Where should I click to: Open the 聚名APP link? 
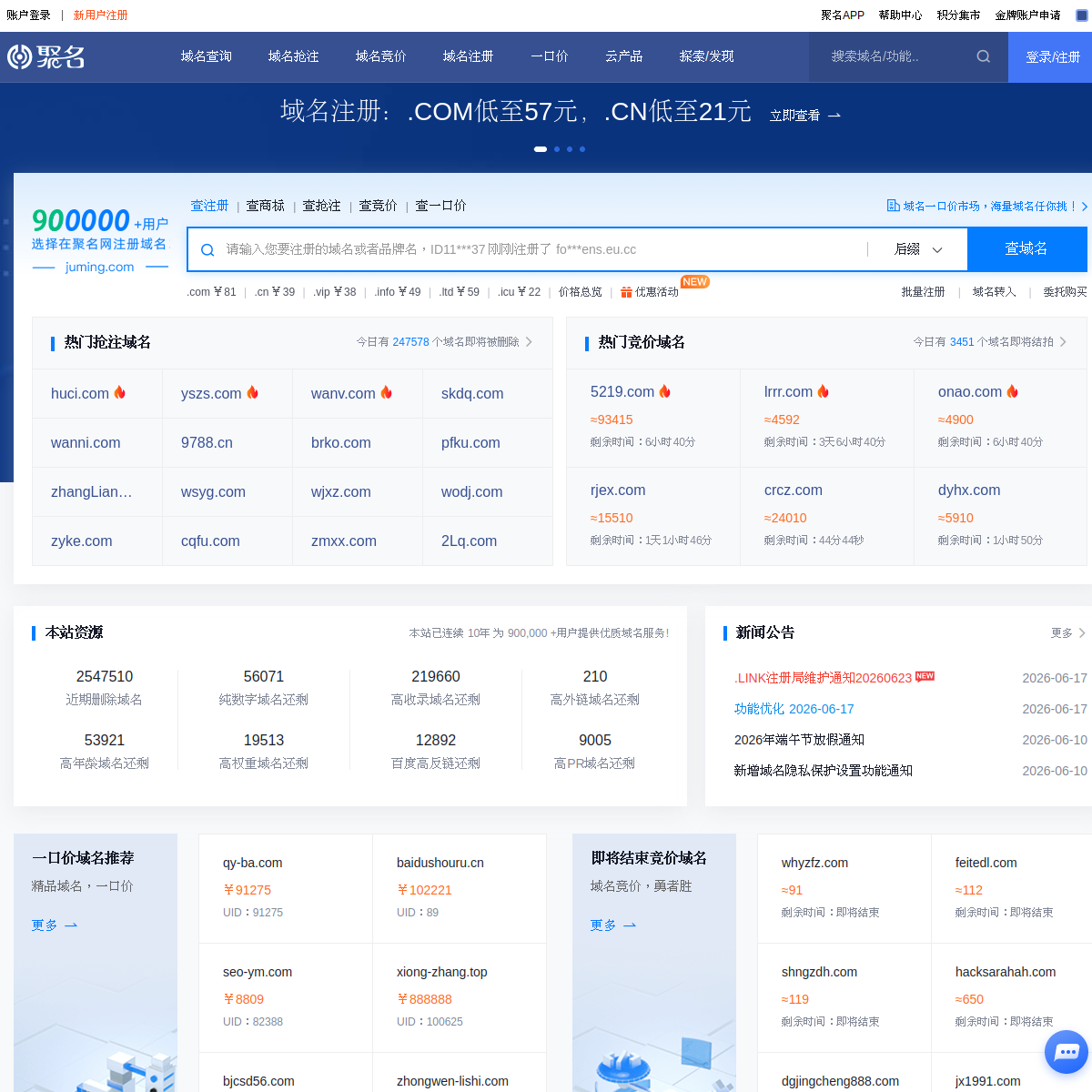[x=843, y=15]
